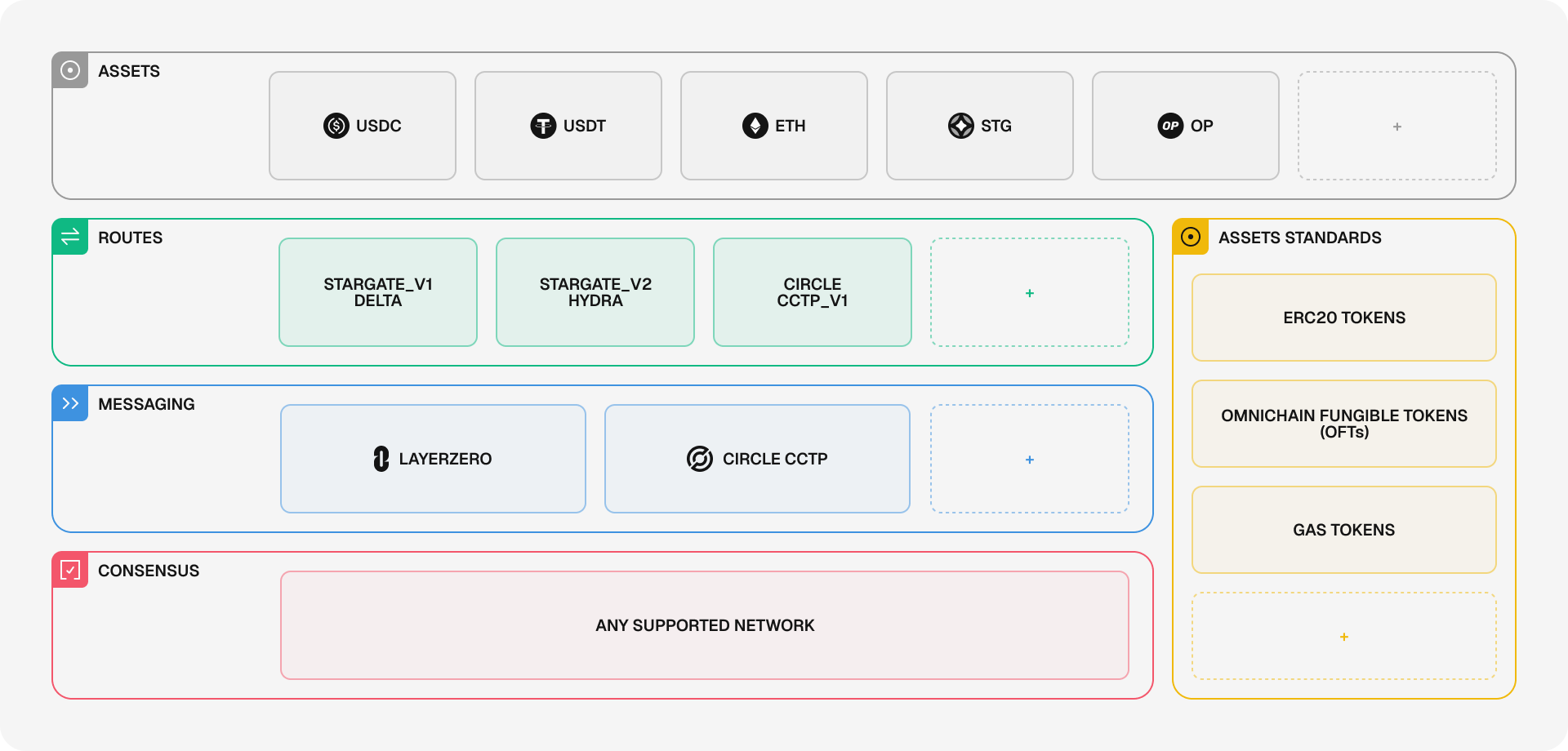Image resolution: width=1568 pixels, height=751 pixels.
Task: Click the OP Optimism icon
Action: pyautogui.click(x=1170, y=126)
